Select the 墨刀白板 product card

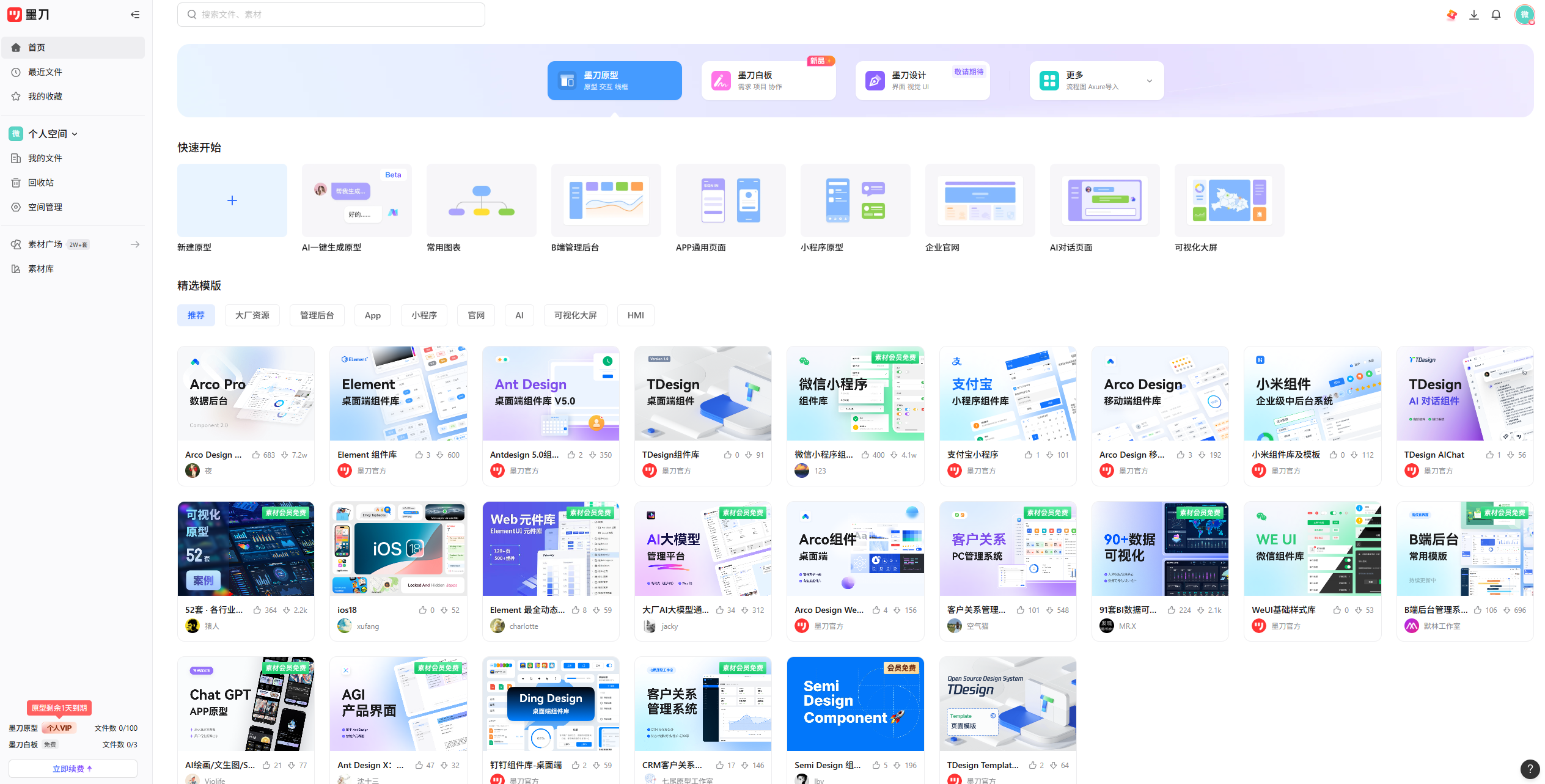click(768, 81)
